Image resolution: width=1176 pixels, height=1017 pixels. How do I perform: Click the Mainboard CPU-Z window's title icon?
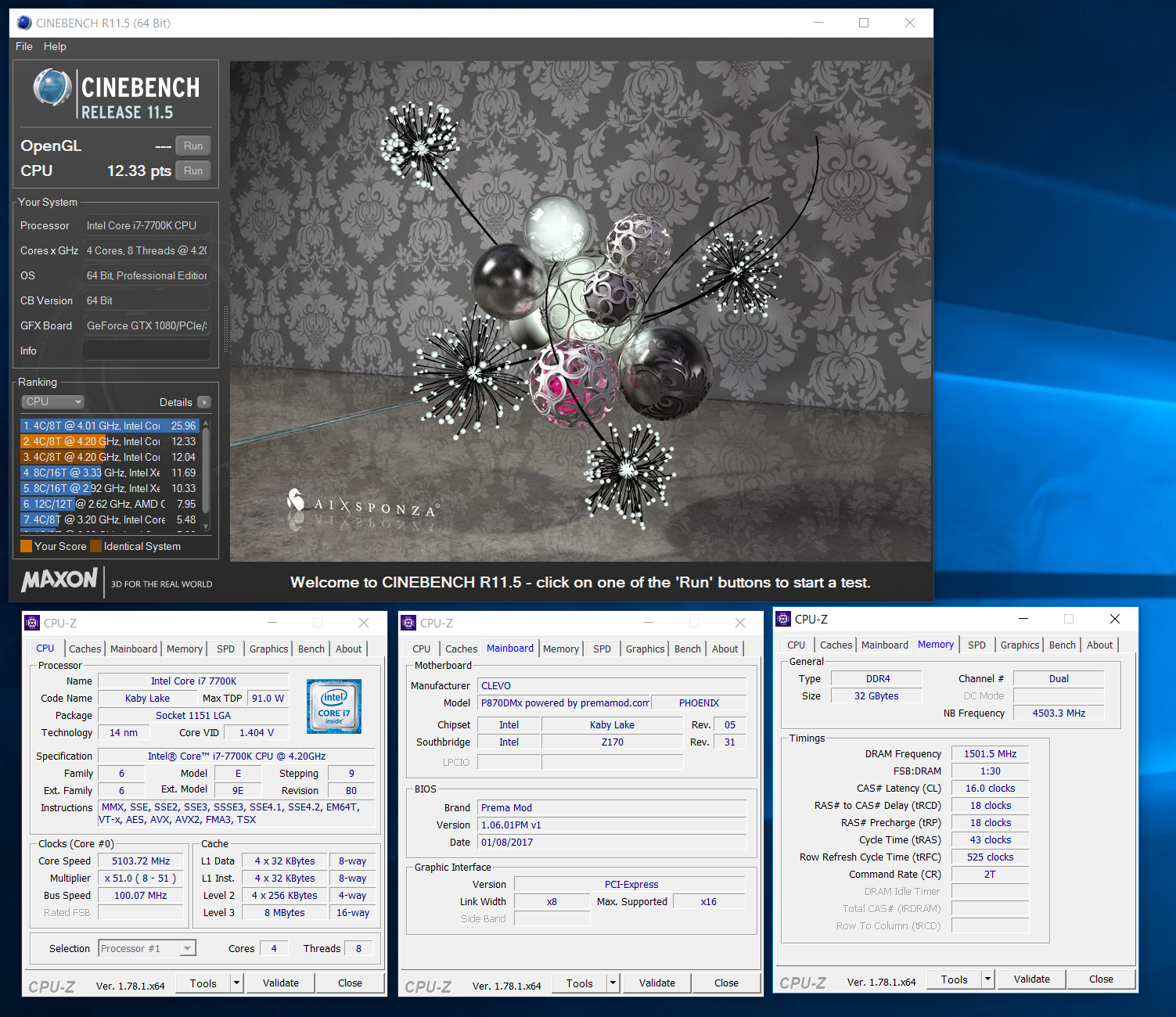click(x=408, y=623)
